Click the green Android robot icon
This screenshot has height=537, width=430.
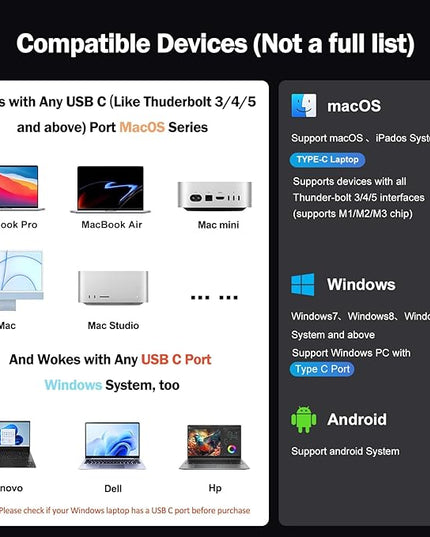tap(304, 420)
